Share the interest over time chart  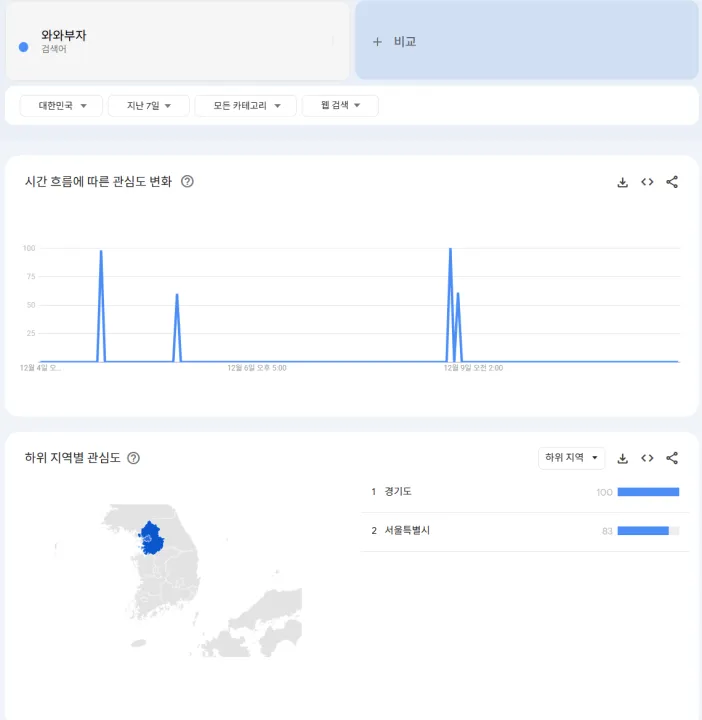[x=672, y=182]
